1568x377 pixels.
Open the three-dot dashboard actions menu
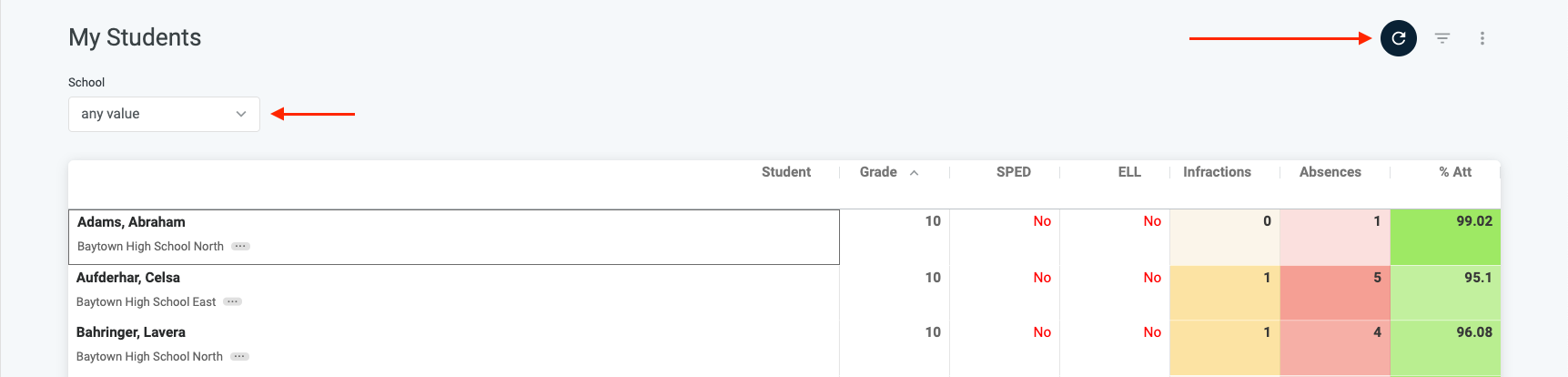click(x=1482, y=38)
